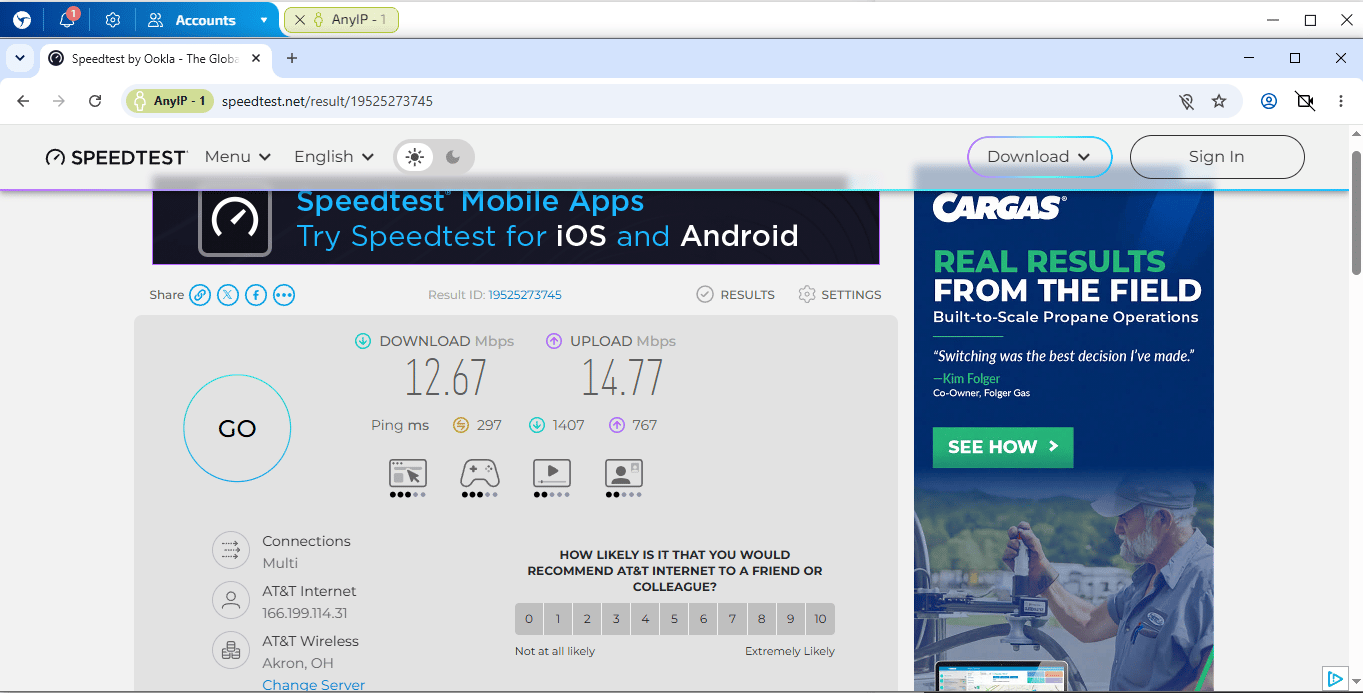Close the Speedtest by Ookla tab
This screenshot has height=693, width=1363.
[x=256, y=59]
